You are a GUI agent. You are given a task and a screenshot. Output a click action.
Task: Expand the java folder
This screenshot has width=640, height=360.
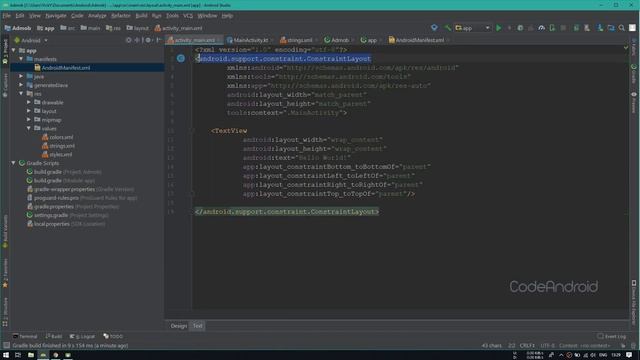(21, 76)
